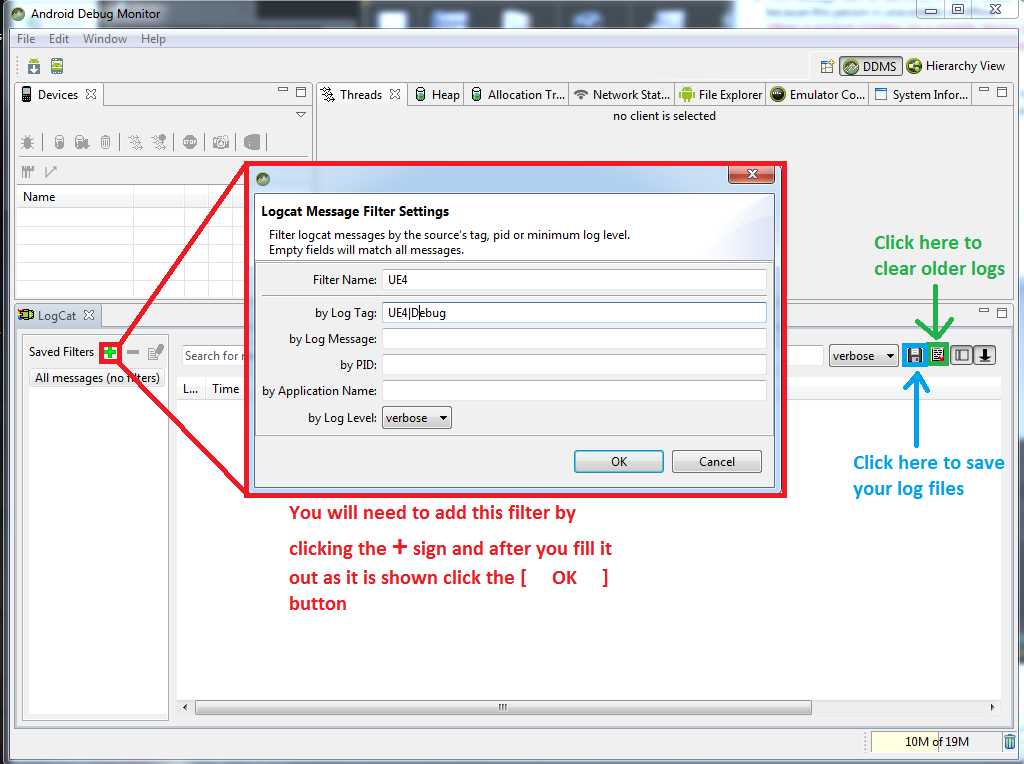Open the Help menu
The height and width of the screenshot is (764, 1024).
pyautogui.click(x=153, y=39)
